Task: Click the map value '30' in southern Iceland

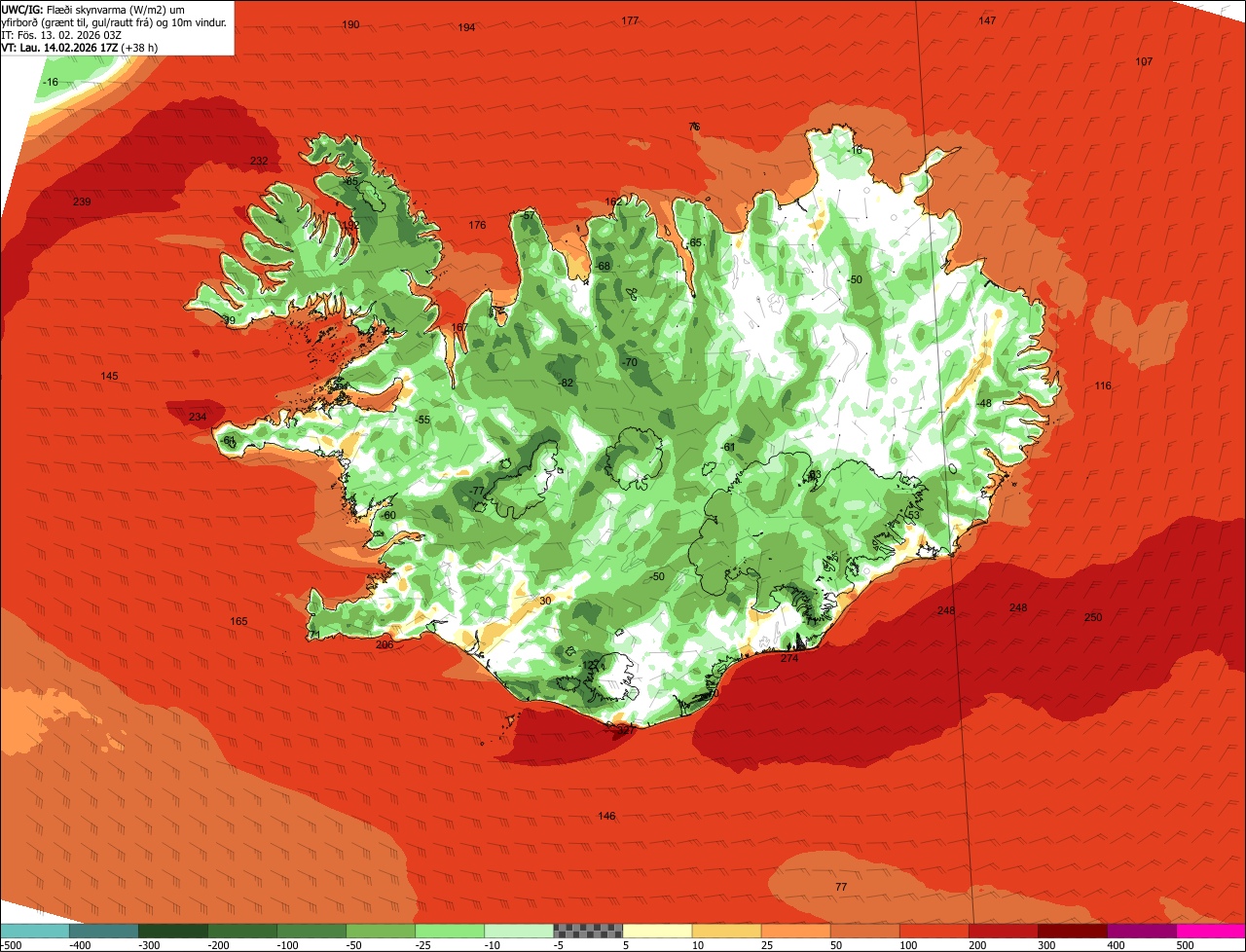Action: [x=545, y=601]
